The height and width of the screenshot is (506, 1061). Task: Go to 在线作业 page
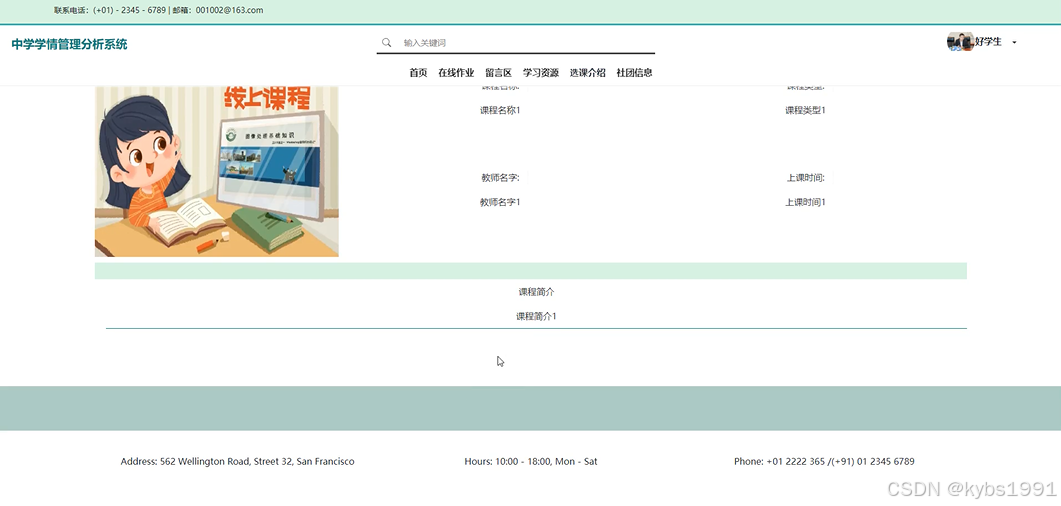[x=456, y=73]
